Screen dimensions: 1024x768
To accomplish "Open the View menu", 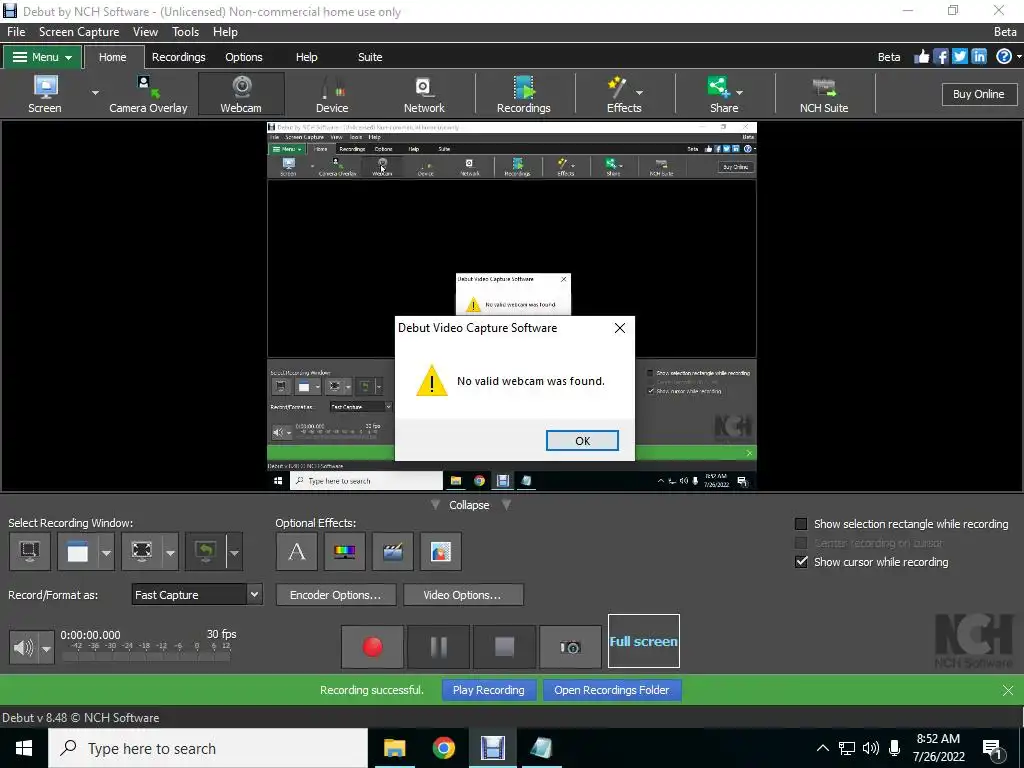I will coord(145,32).
